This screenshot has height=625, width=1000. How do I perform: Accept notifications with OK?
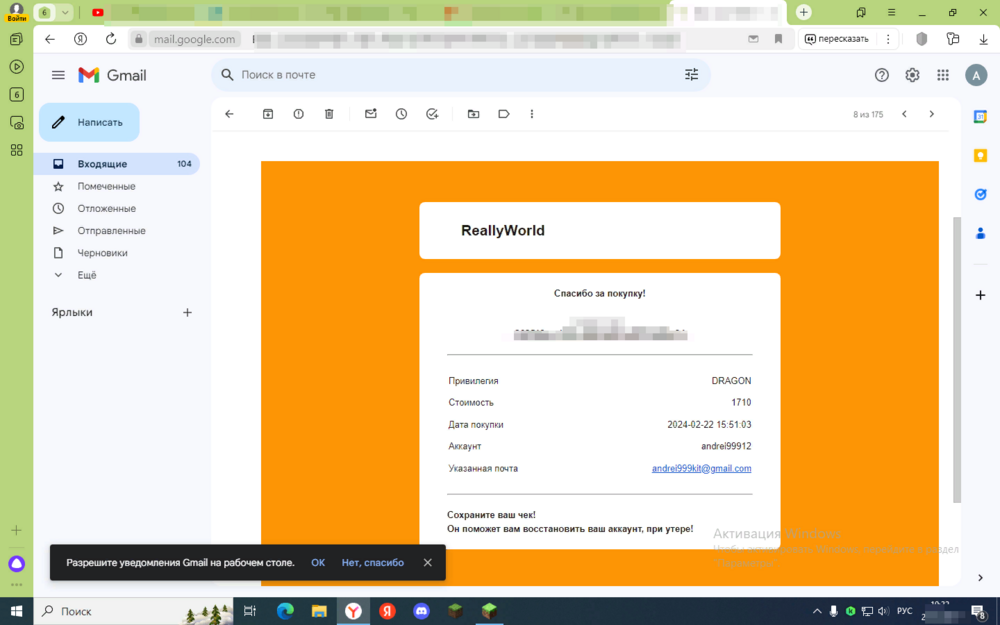point(318,562)
